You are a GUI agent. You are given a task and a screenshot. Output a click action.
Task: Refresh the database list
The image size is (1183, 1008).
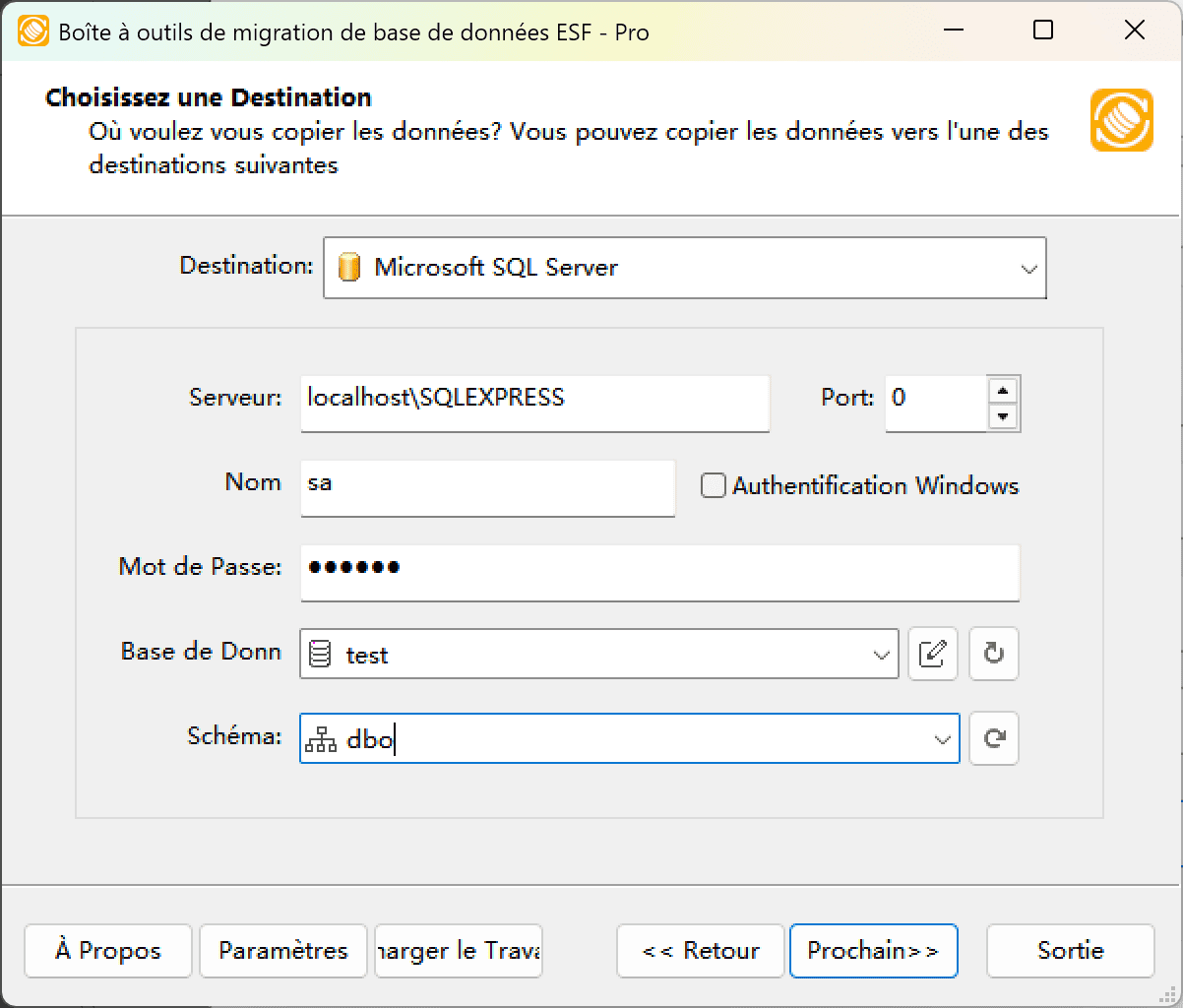(x=993, y=654)
